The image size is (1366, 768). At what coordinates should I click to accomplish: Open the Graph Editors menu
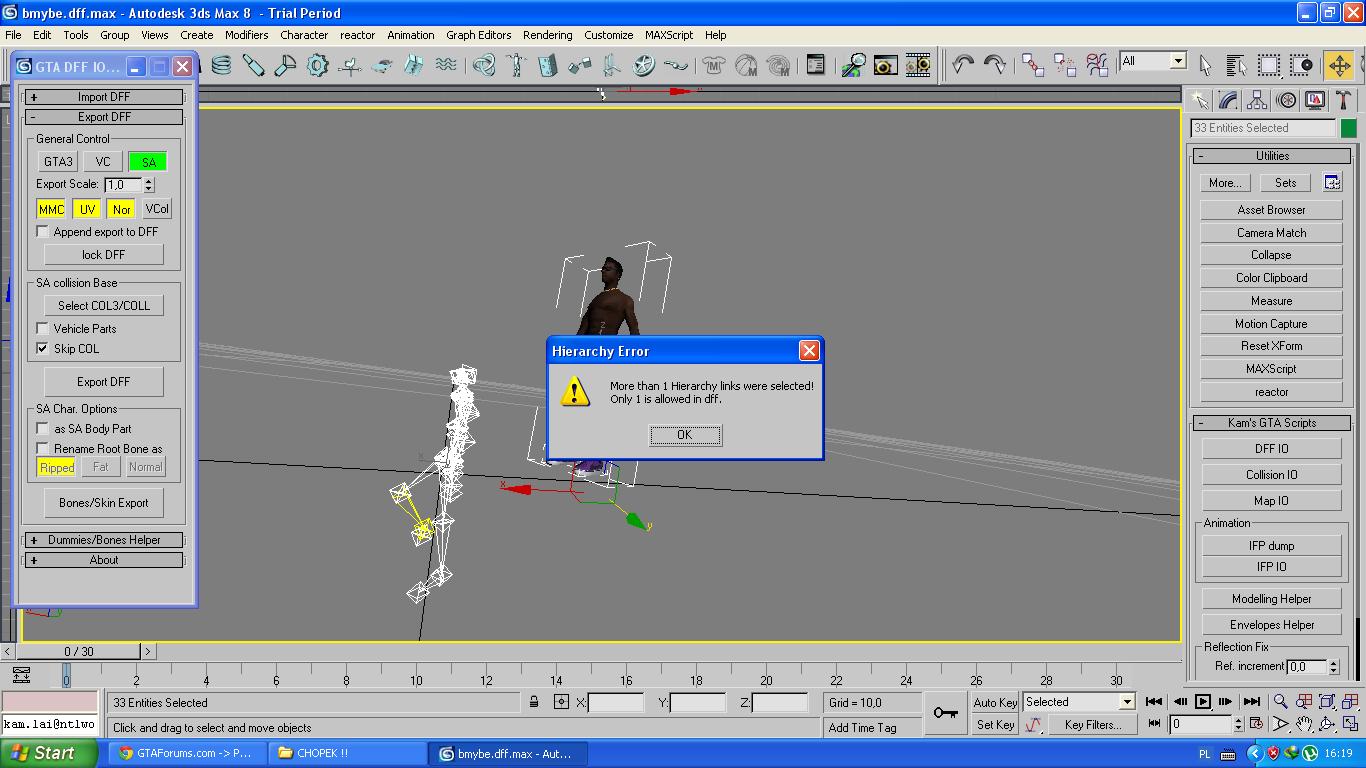478,35
